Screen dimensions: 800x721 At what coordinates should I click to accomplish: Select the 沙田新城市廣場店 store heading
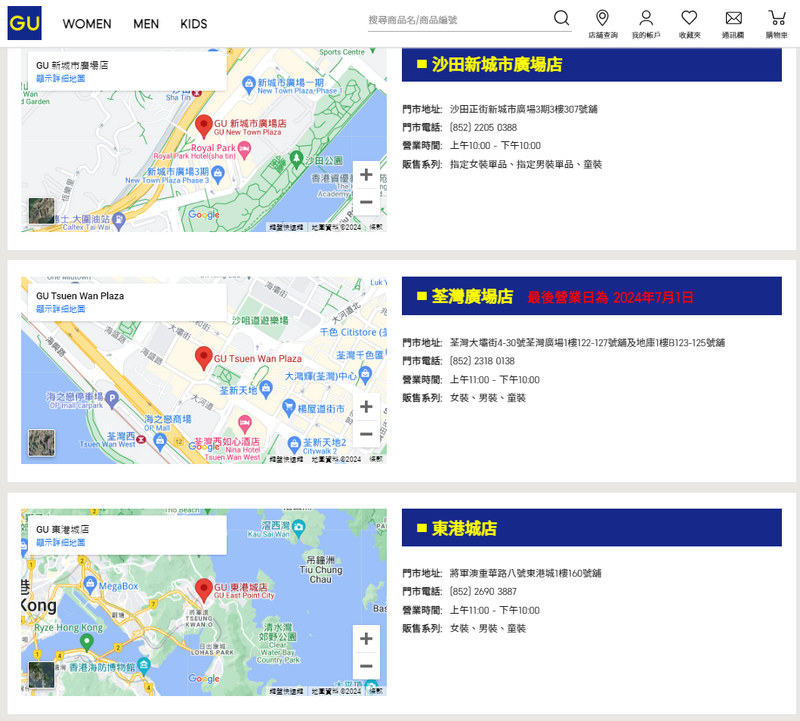tap(496, 65)
